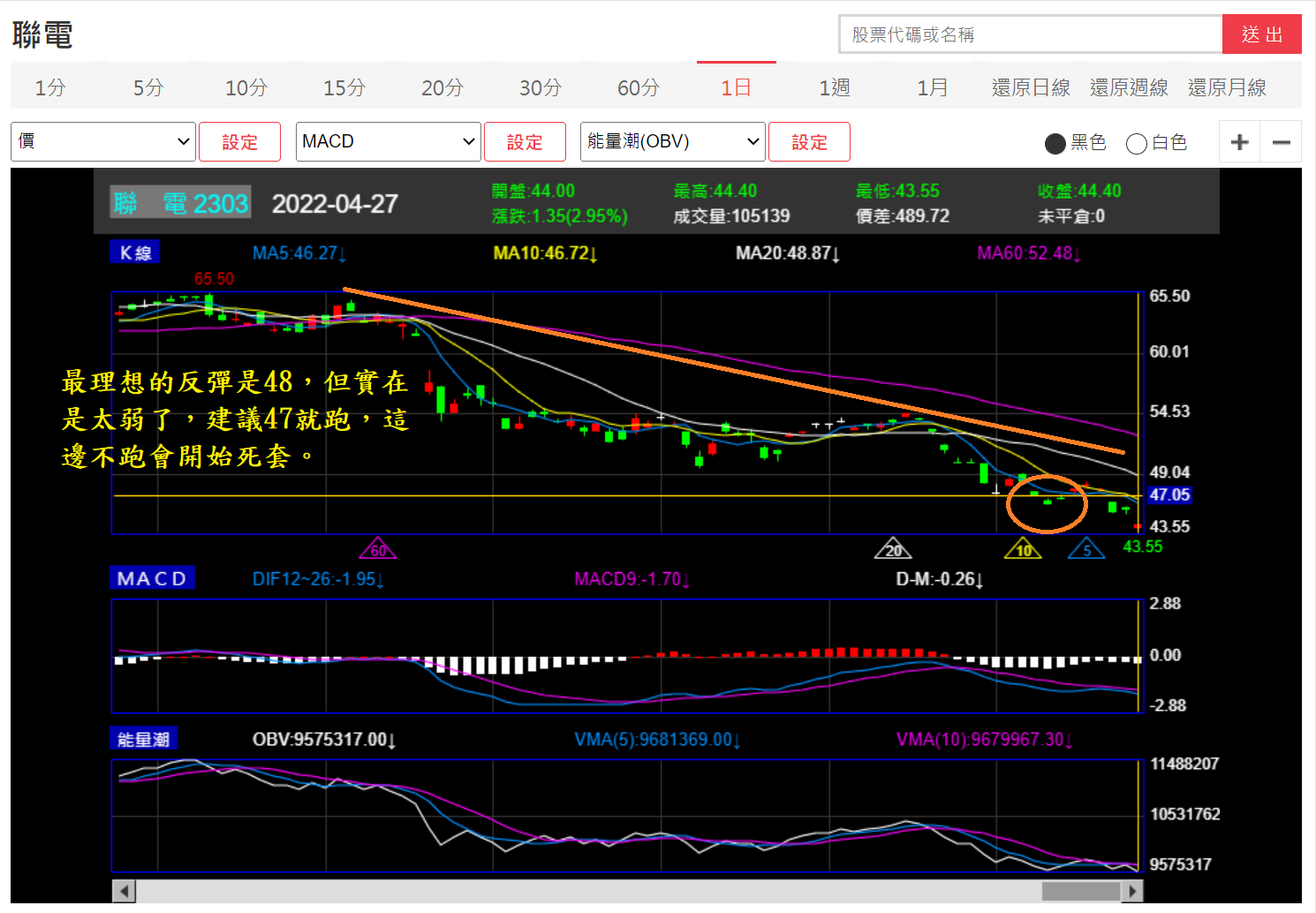This screenshot has height=913, width=1316.
Task: Click the plus zoom-in icon
Action: click(x=1239, y=142)
